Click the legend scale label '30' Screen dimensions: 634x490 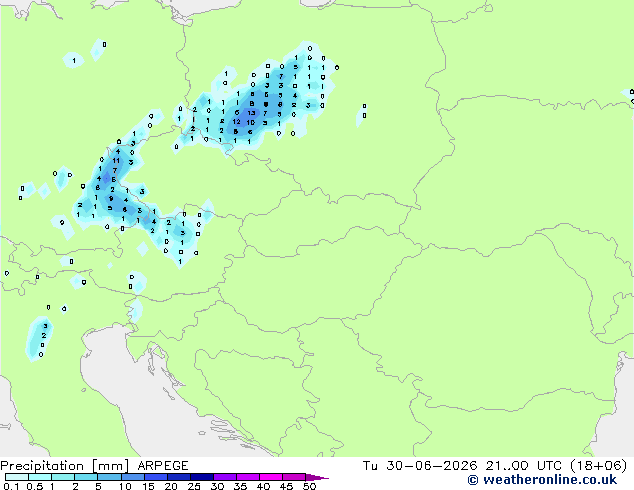pos(217,486)
